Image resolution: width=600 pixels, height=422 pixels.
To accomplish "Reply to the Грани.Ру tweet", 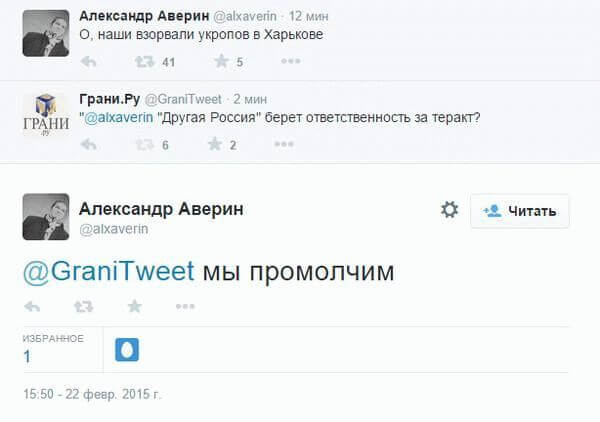I will point(88,145).
